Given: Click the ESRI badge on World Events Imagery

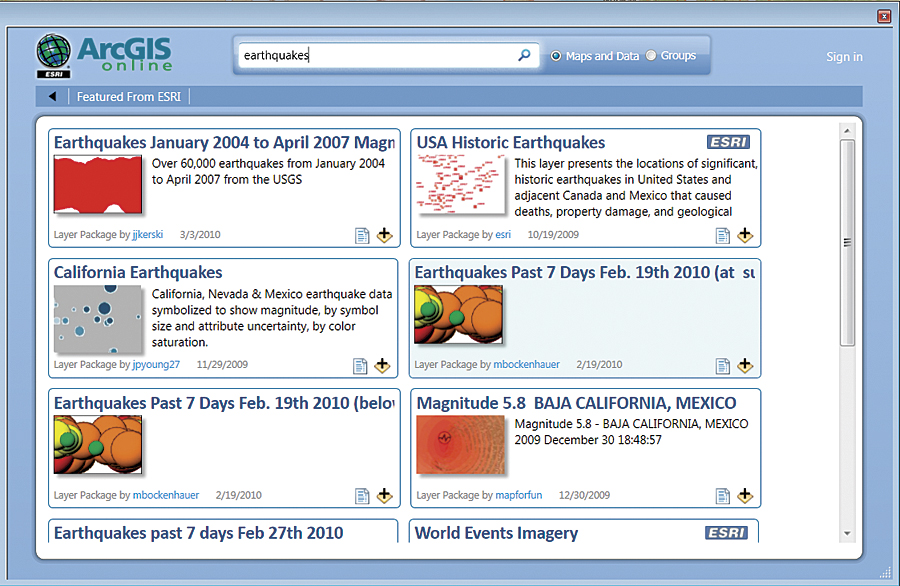Looking at the screenshot, I should point(726,533).
